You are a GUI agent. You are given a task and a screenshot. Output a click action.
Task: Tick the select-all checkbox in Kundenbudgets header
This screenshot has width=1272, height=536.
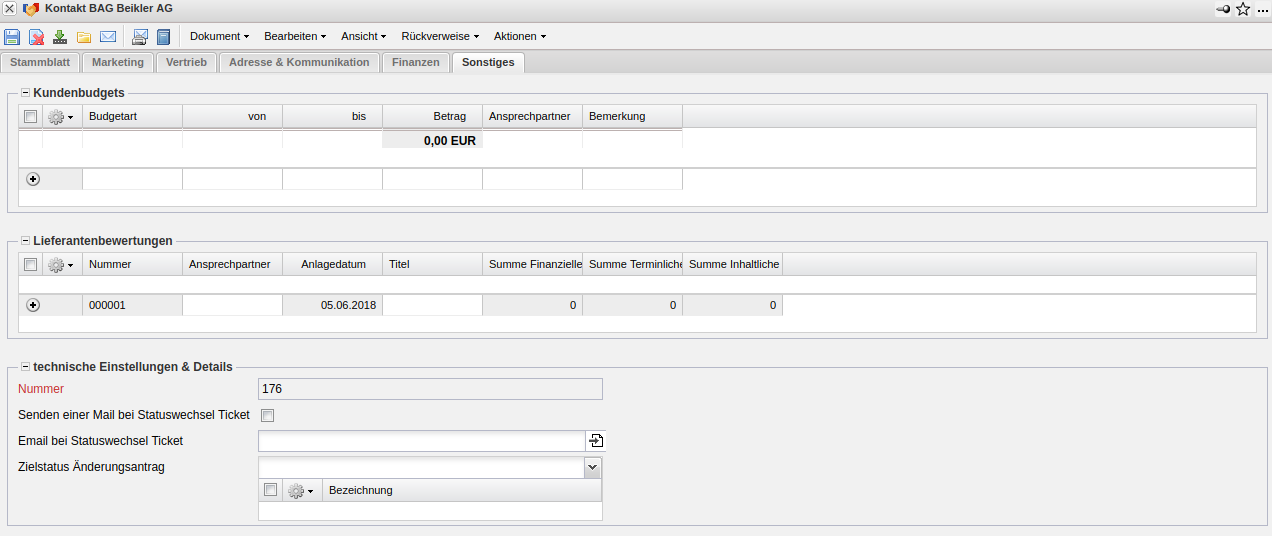(x=31, y=117)
